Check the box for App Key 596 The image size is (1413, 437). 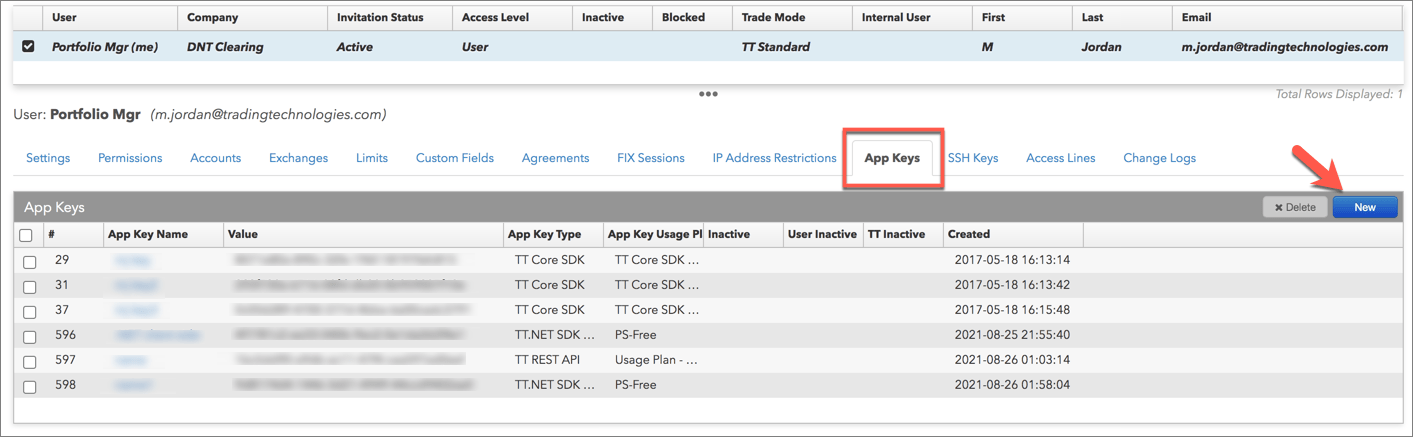(x=30, y=336)
